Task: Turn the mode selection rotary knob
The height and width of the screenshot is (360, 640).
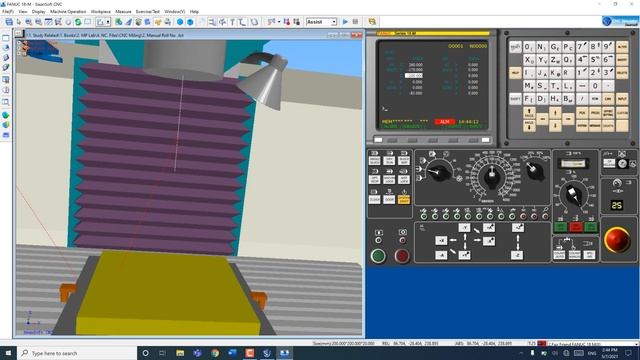Action: tap(438, 172)
